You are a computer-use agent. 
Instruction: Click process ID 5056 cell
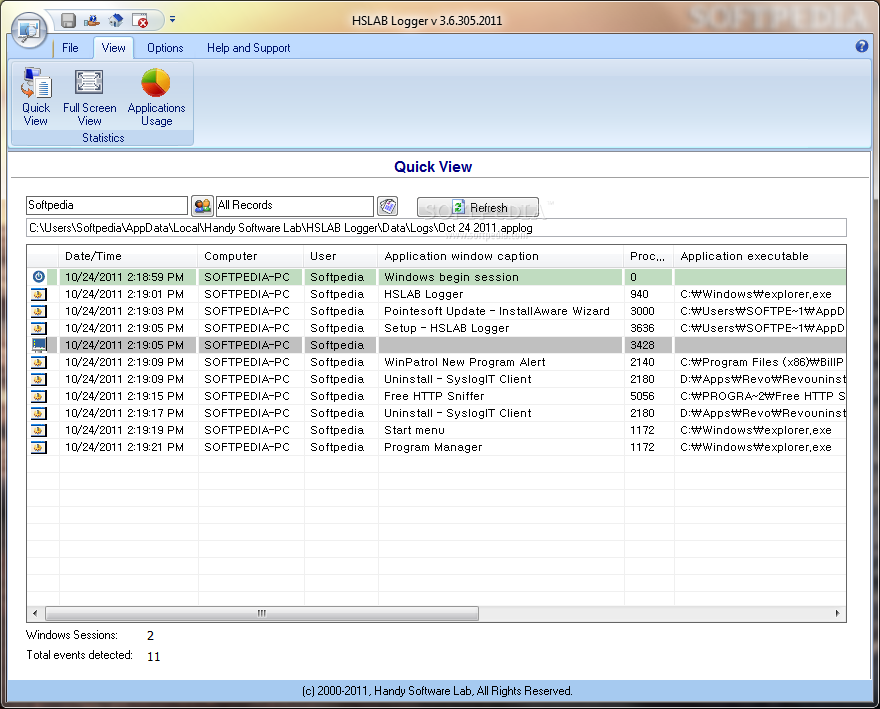648,396
